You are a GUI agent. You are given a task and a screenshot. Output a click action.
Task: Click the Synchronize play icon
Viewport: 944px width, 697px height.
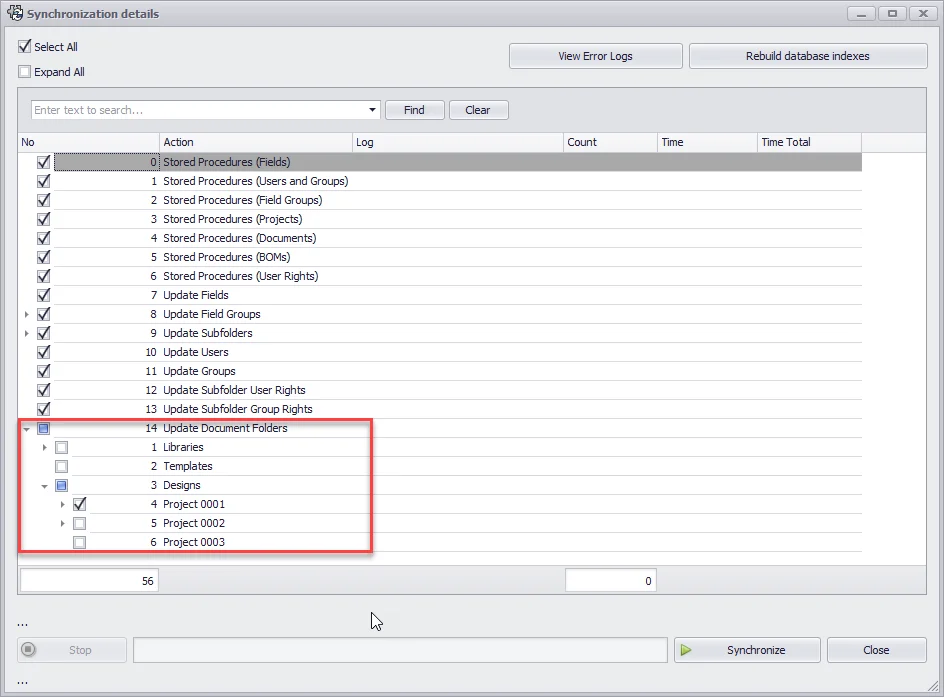coord(686,650)
